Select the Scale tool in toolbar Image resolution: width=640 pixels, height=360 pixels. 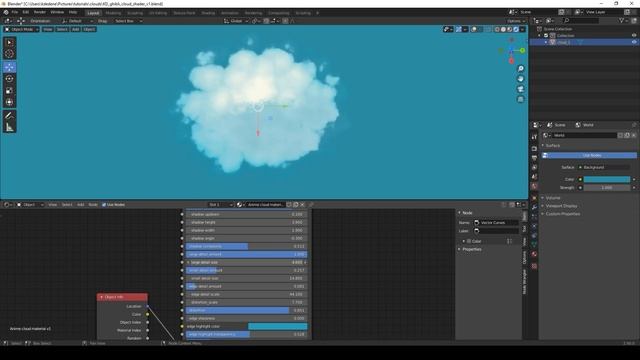(9, 91)
